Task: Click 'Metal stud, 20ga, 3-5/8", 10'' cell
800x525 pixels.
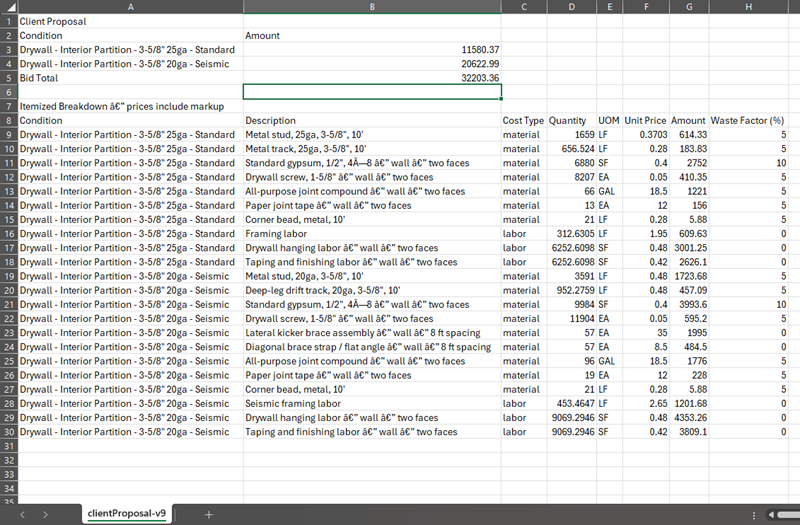Action: click(372, 276)
